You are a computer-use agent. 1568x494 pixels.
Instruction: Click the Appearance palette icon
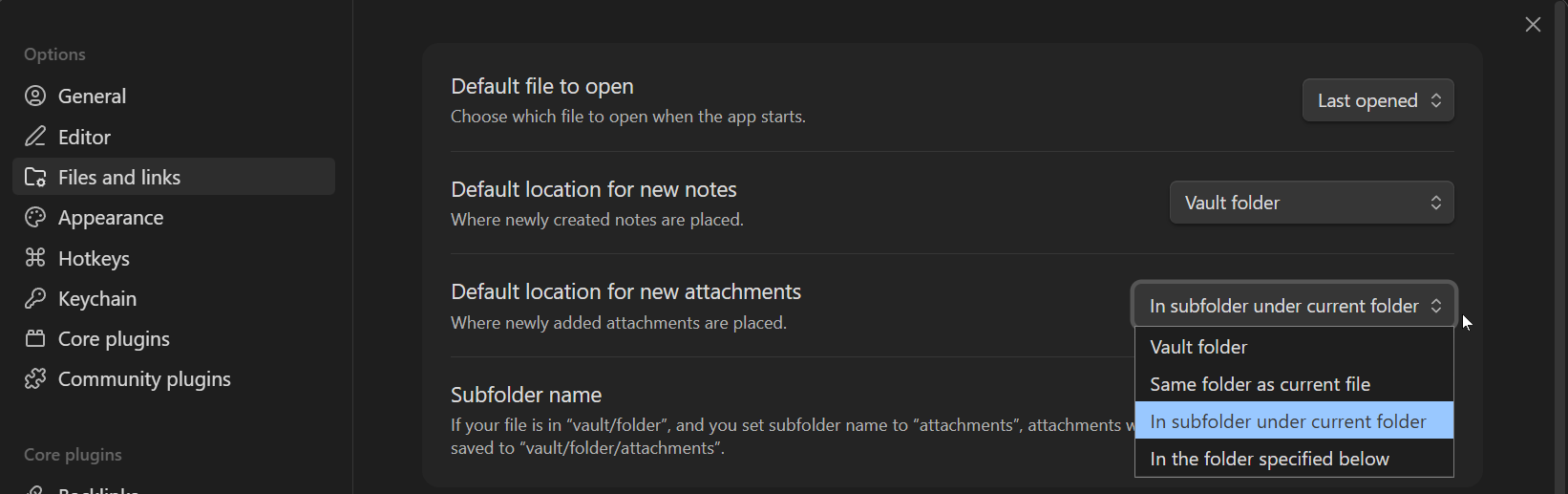(35, 217)
